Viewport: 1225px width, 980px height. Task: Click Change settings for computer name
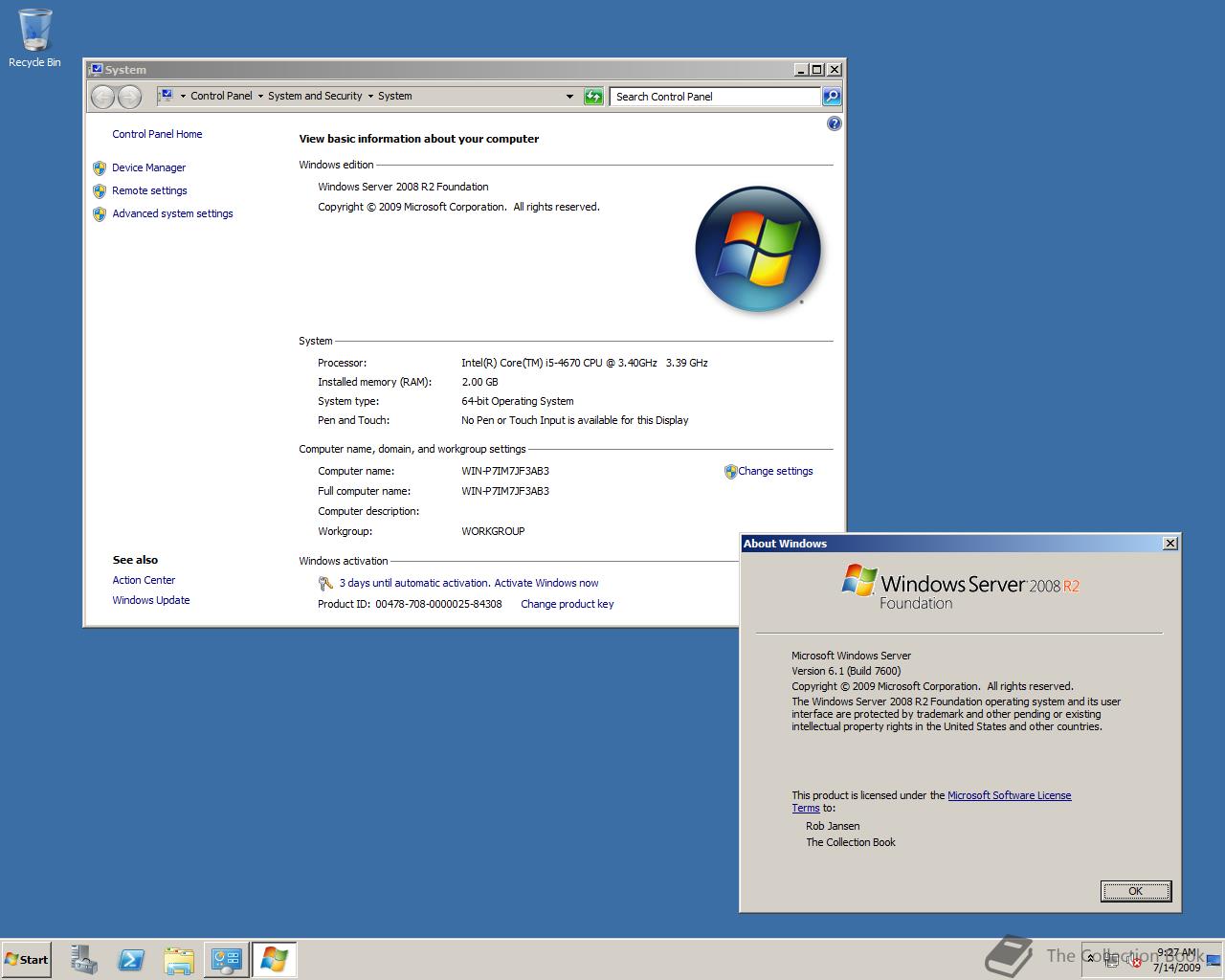tap(775, 471)
